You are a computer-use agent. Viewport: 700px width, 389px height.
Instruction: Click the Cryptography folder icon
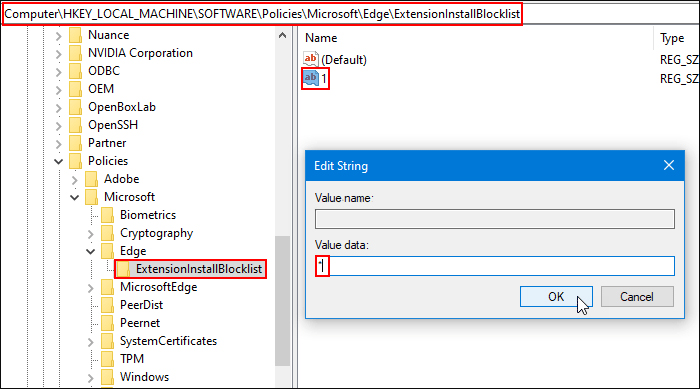pyautogui.click(x=108, y=233)
